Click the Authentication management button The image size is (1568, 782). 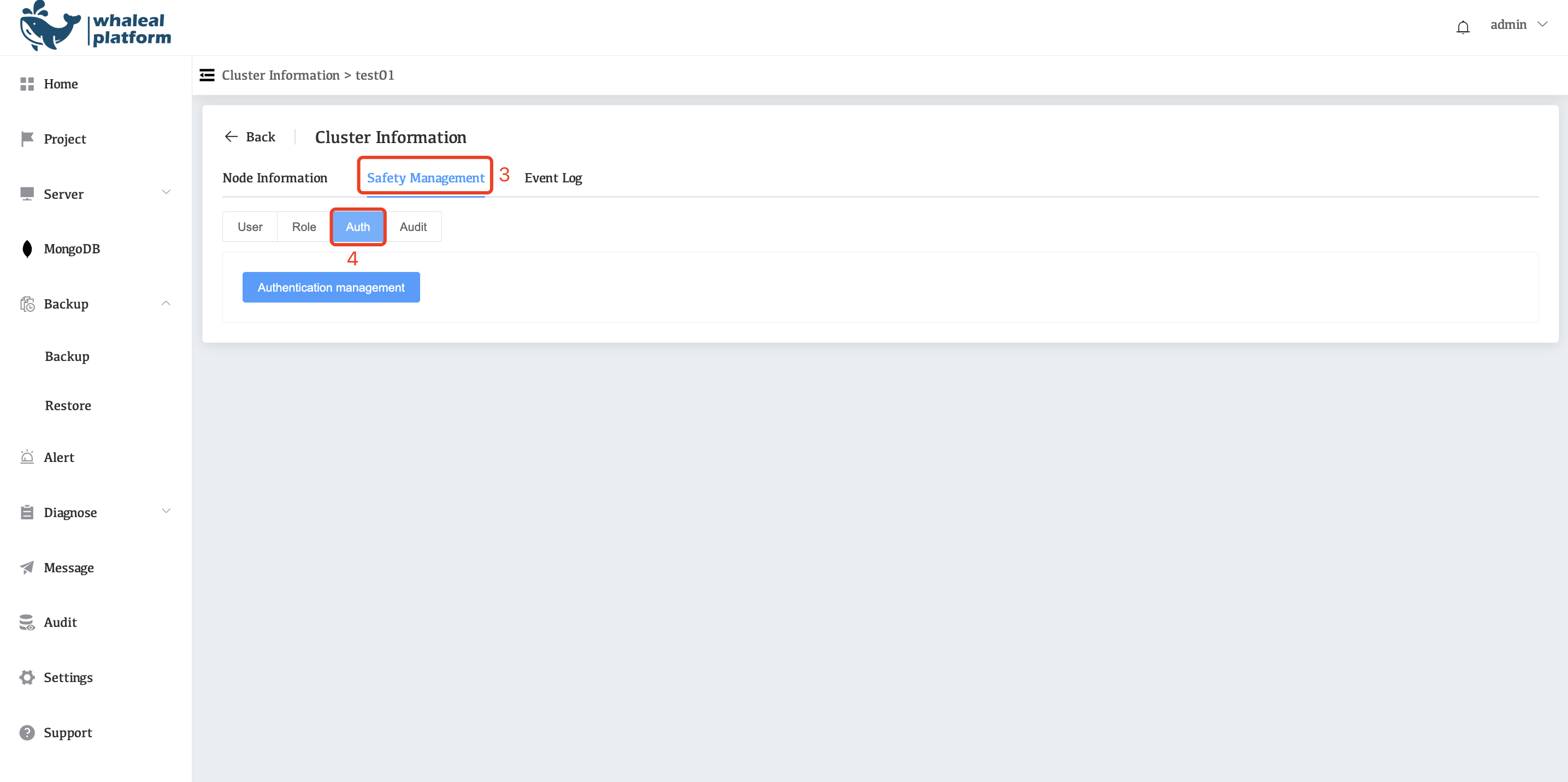[331, 287]
